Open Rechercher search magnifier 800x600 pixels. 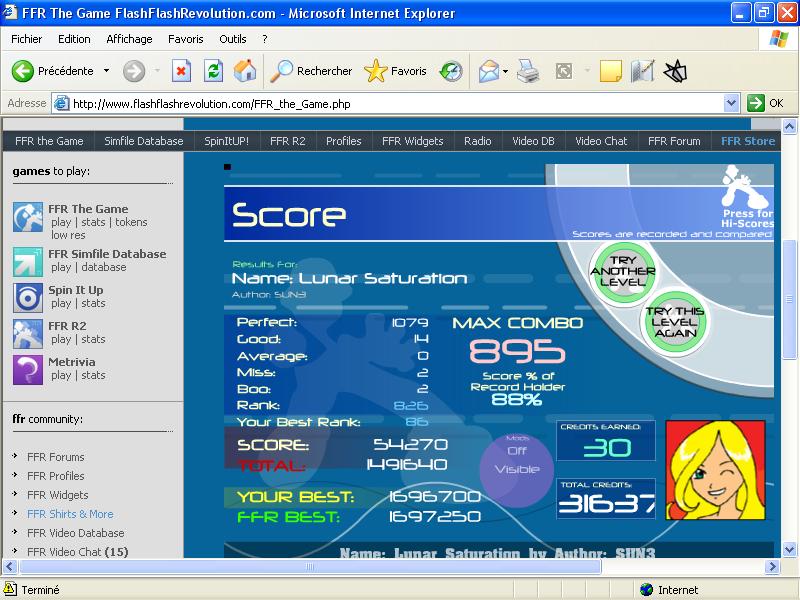click(x=281, y=71)
